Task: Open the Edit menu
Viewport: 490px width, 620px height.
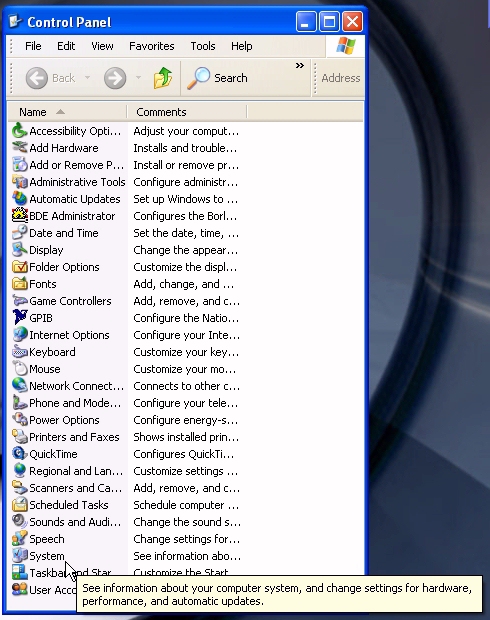Action: click(66, 46)
